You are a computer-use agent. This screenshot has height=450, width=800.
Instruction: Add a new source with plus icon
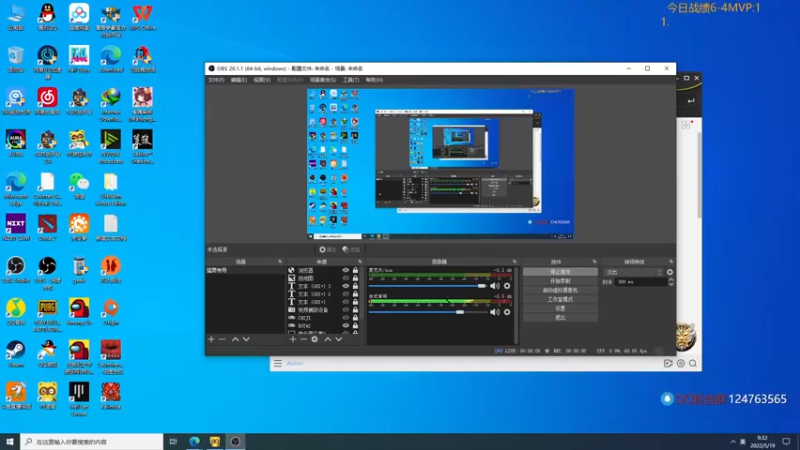tap(292, 339)
